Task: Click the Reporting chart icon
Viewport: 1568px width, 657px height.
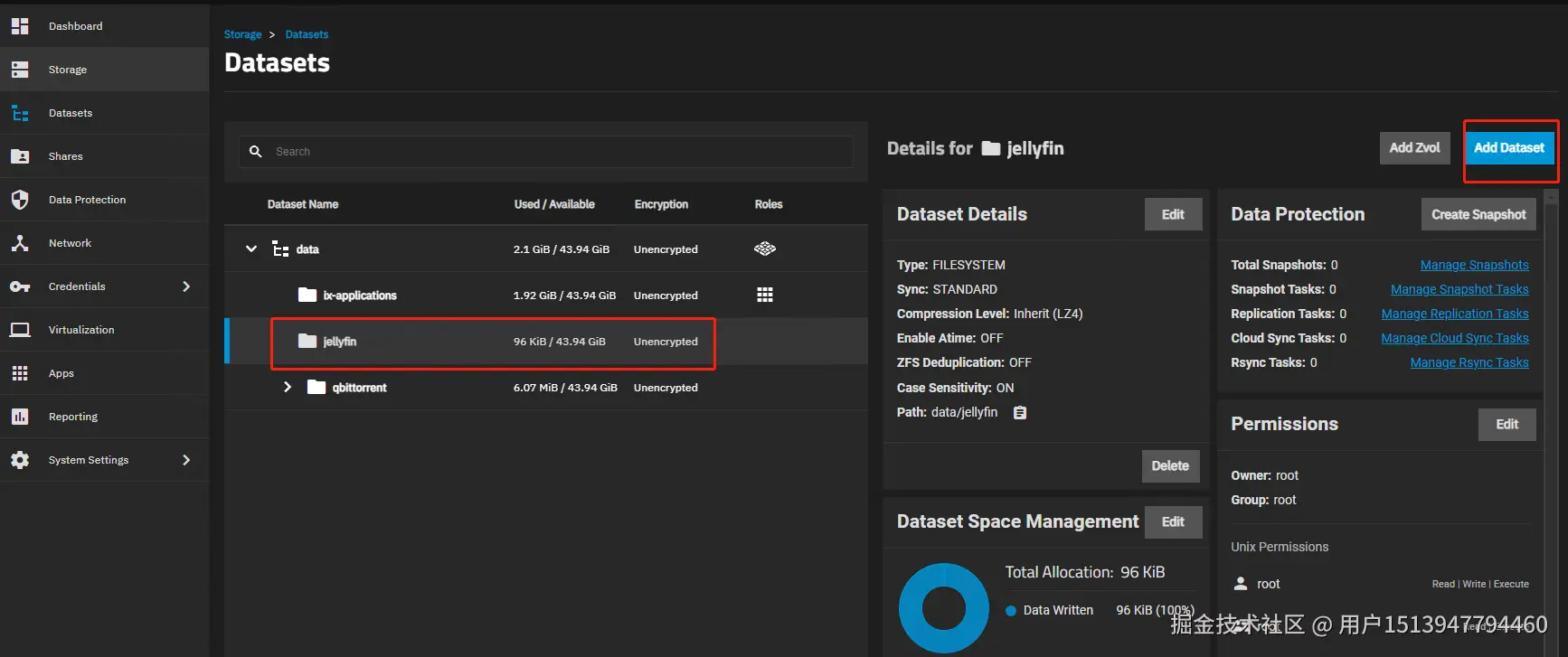Action: (x=20, y=417)
